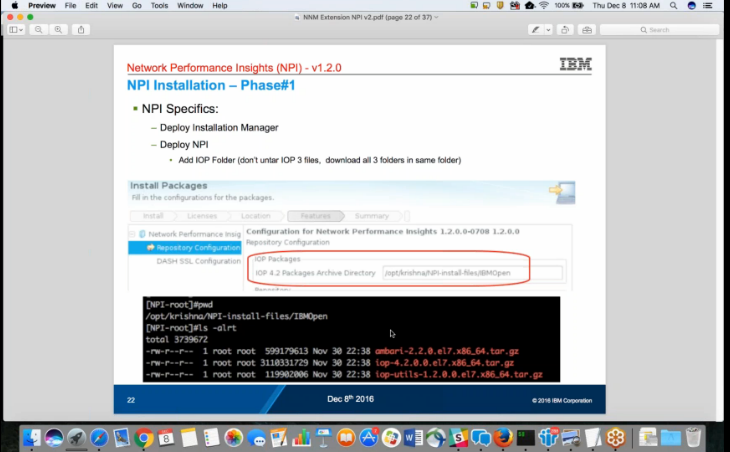The width and height of the screenshot is (730, 452).
Task: Open Notes app in Dock
Action: 189,438
